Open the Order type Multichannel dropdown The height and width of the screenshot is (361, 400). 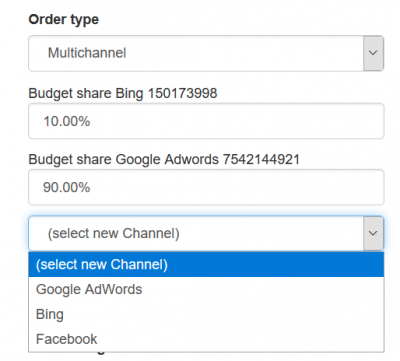tap(206, 53)
